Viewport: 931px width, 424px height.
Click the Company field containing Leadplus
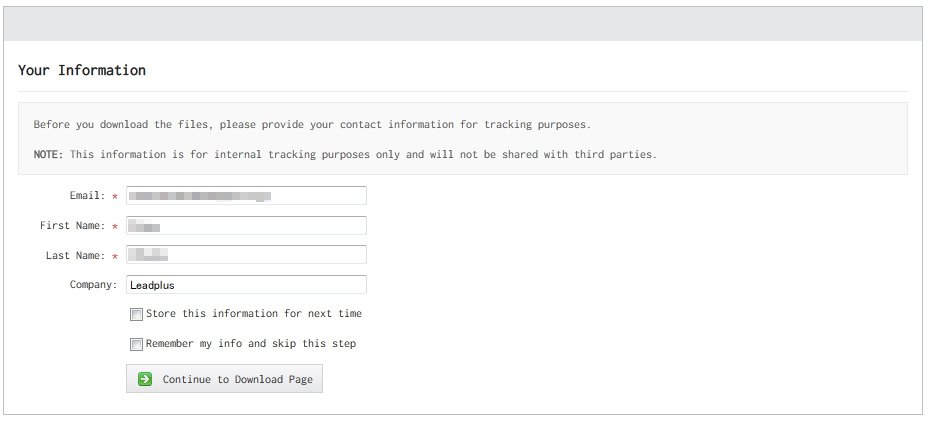pyautogui.click(x=246, y=284)
